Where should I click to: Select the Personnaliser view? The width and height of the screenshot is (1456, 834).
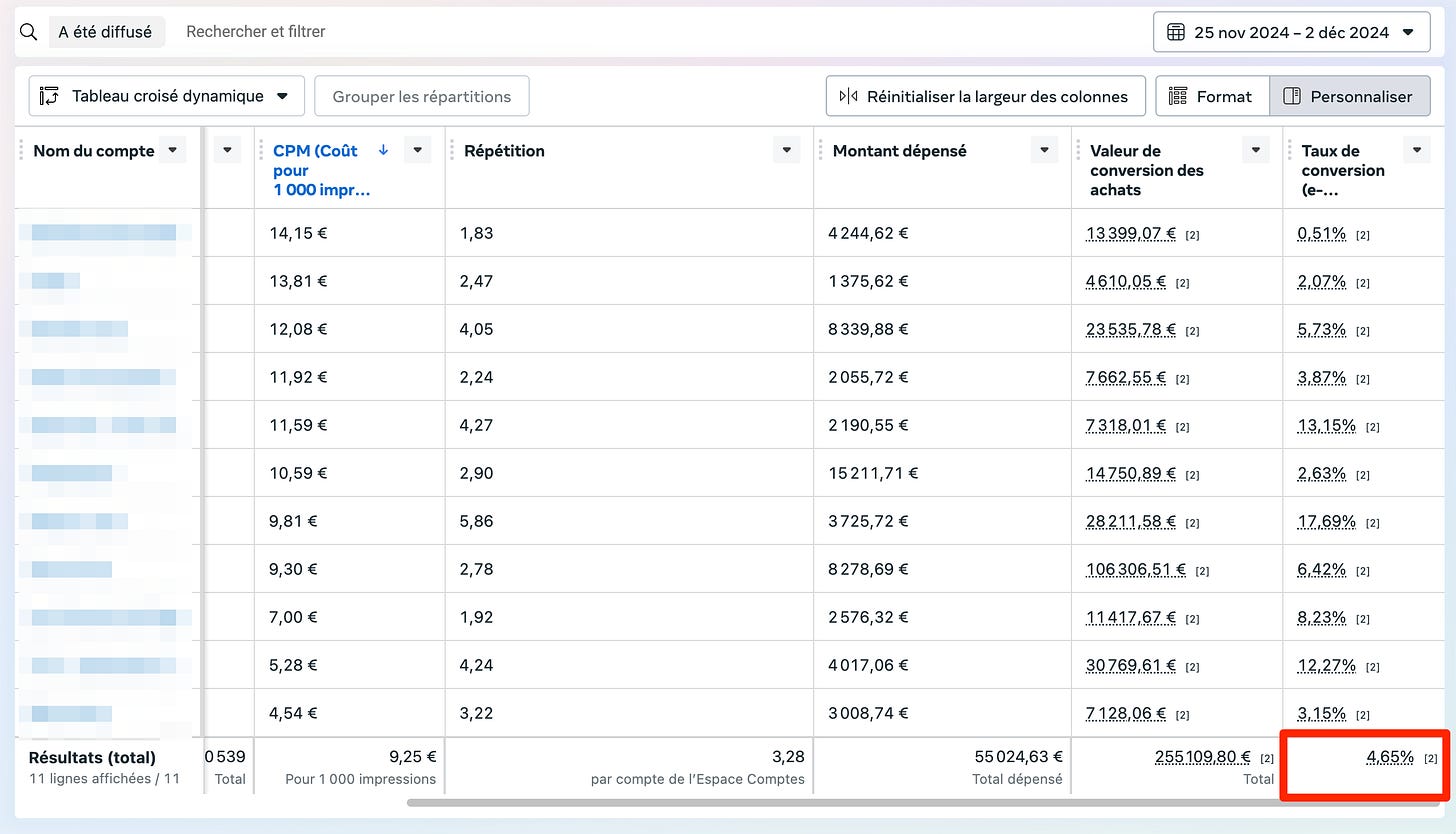point(1349,96)
